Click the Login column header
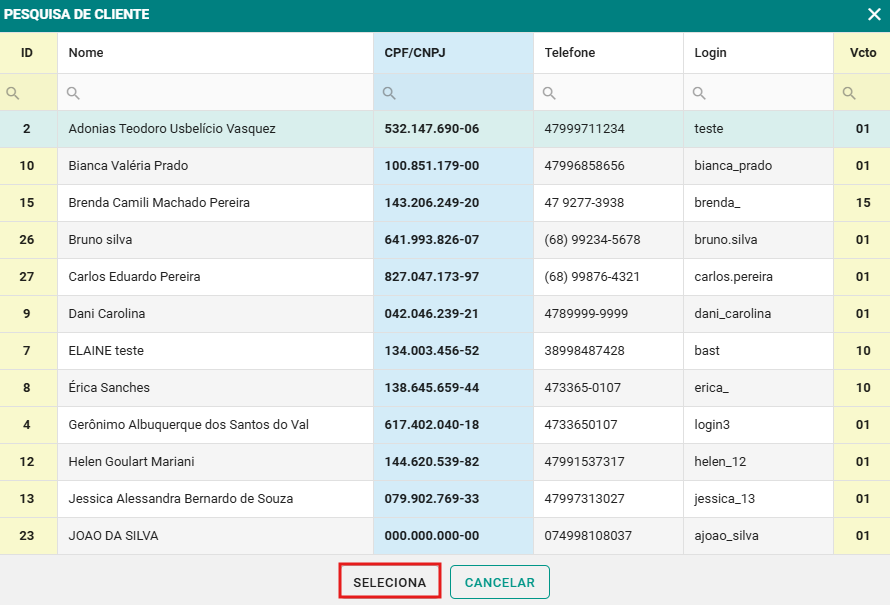890x605 pixels. pos(710,53)
